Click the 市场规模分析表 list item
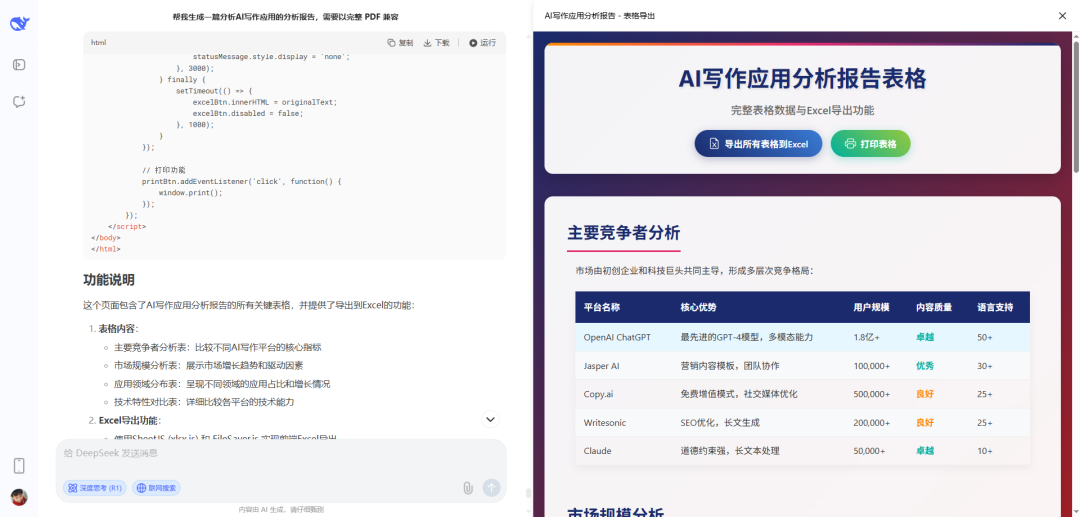1080x517 pixels. point(209,366)
